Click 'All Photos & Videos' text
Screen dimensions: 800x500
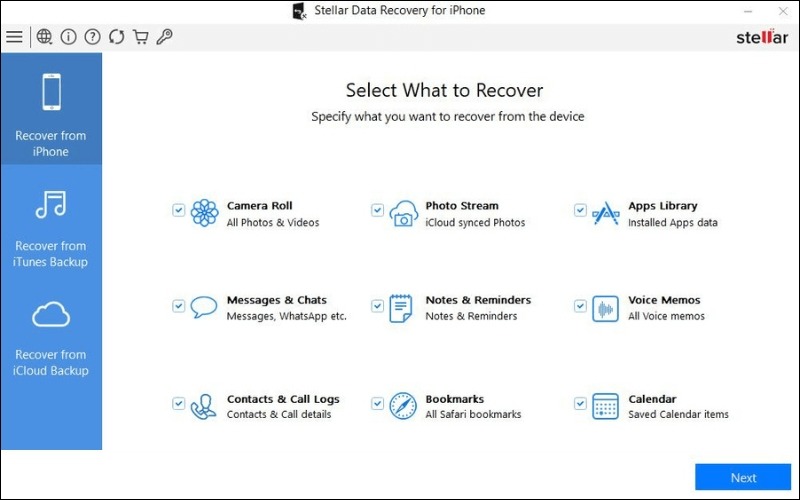coord(273,222)
